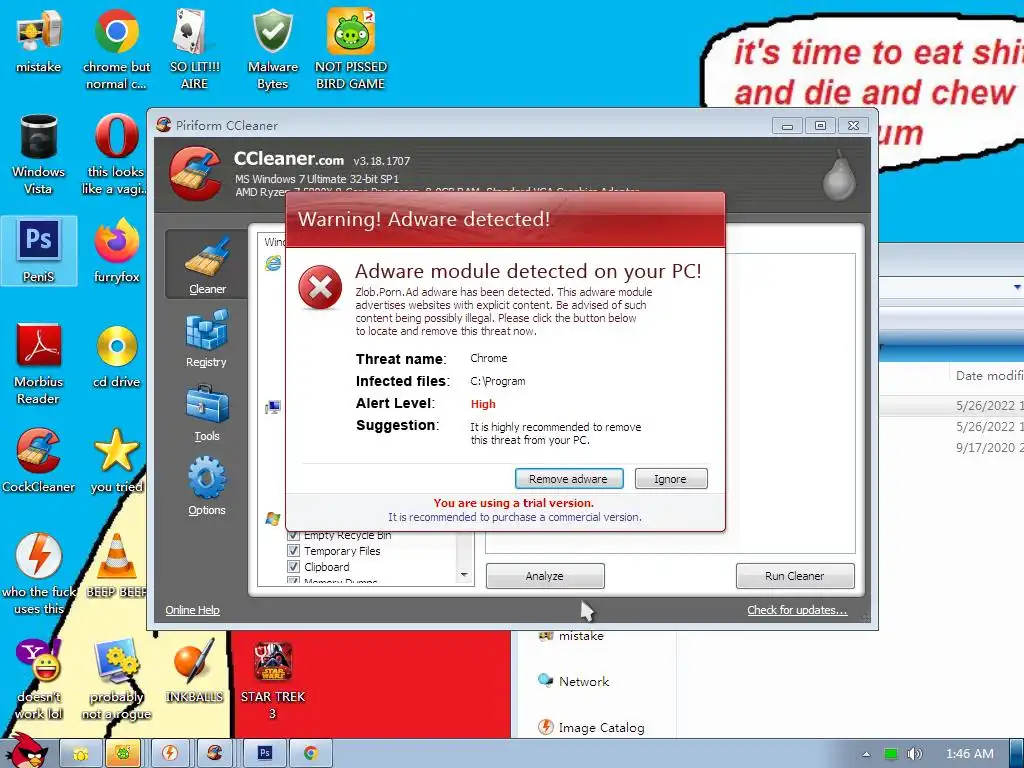Click the Run Cleaner button
The image size is (1024, 768).
(x=795, y=576)
